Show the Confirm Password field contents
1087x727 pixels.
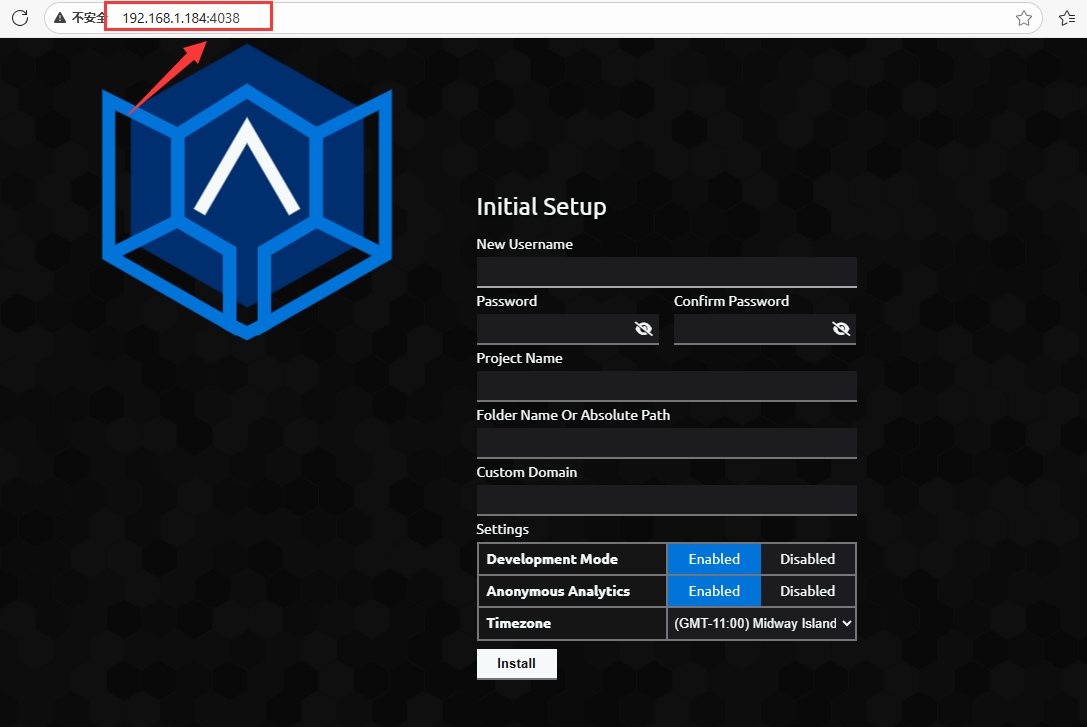tap(841, 329)
